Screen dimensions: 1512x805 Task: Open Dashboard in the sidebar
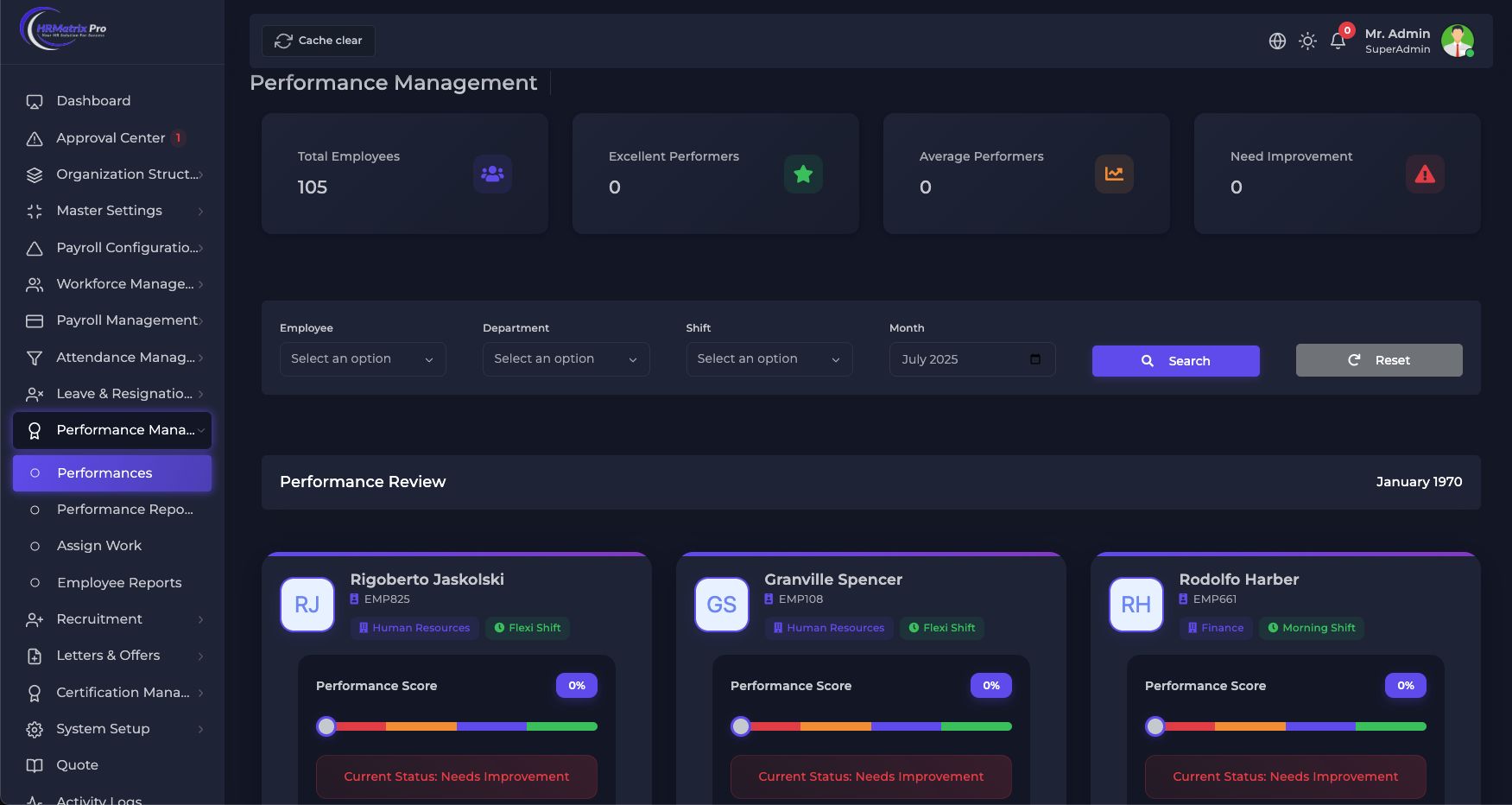93,101
